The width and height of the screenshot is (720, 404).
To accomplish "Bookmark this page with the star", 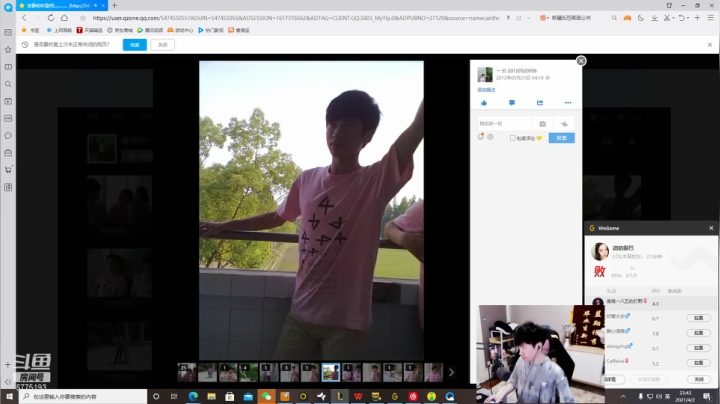I will [x=83, y=18].
